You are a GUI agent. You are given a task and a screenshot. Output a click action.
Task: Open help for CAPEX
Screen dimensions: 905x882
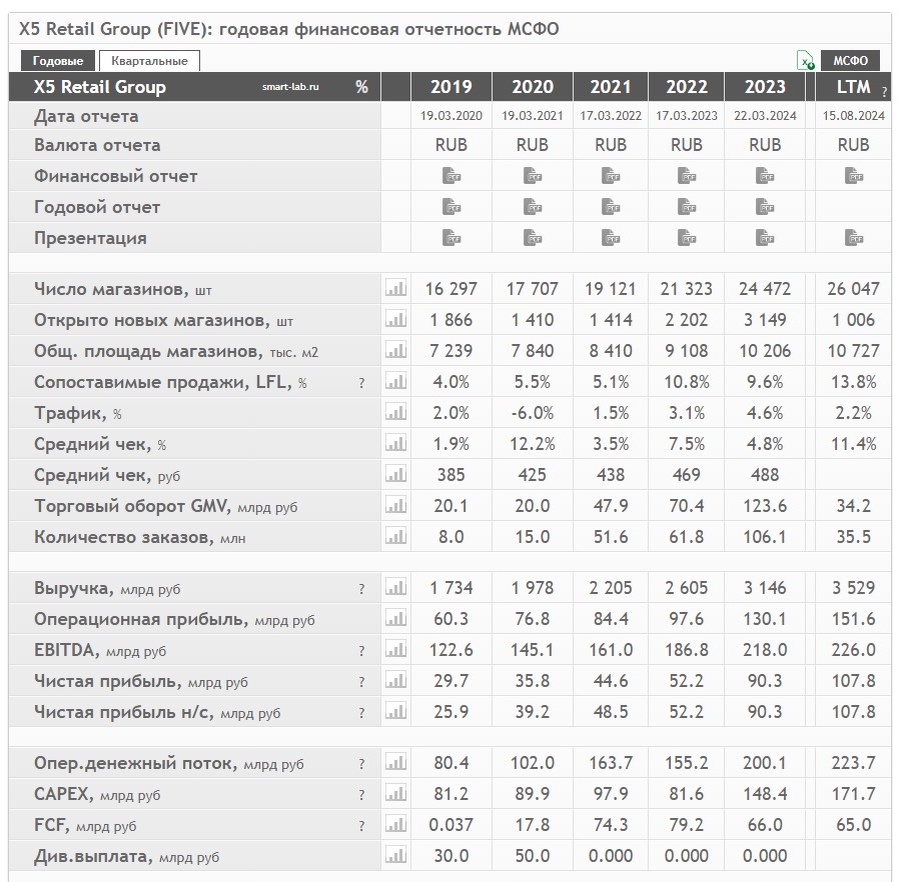coord(362,795)
